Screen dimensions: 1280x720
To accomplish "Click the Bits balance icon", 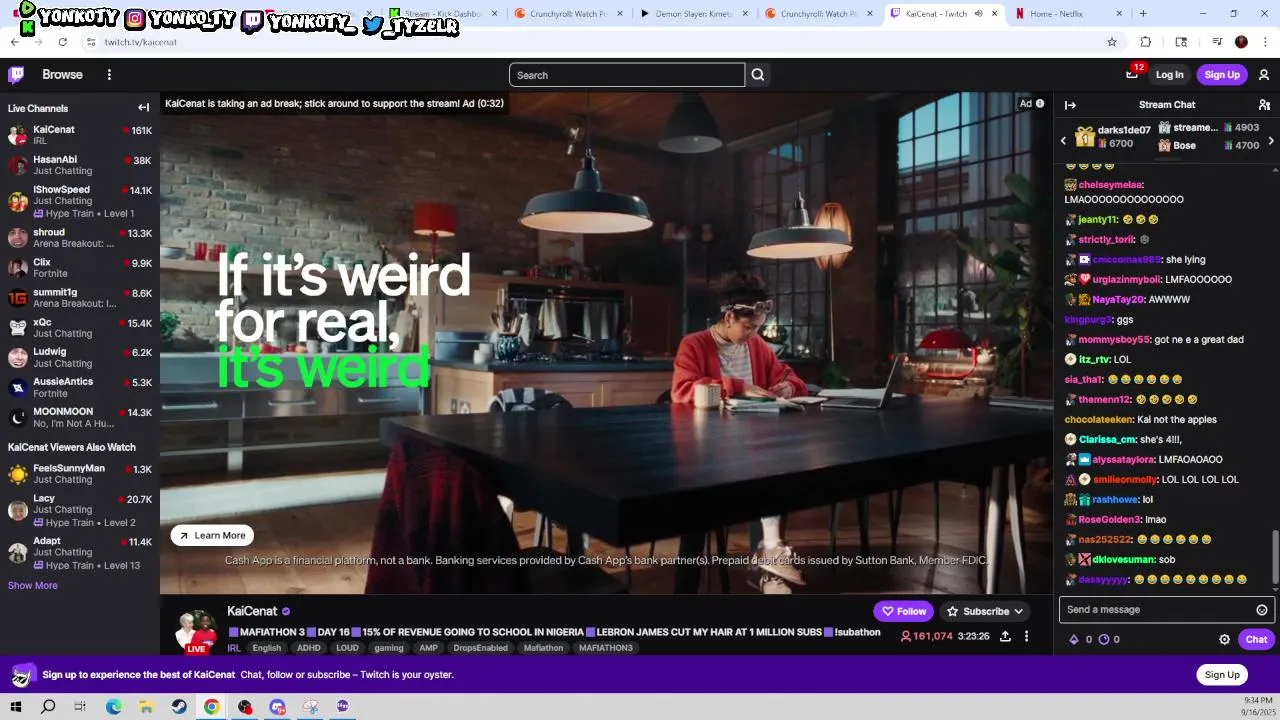I will [1074, 639].
